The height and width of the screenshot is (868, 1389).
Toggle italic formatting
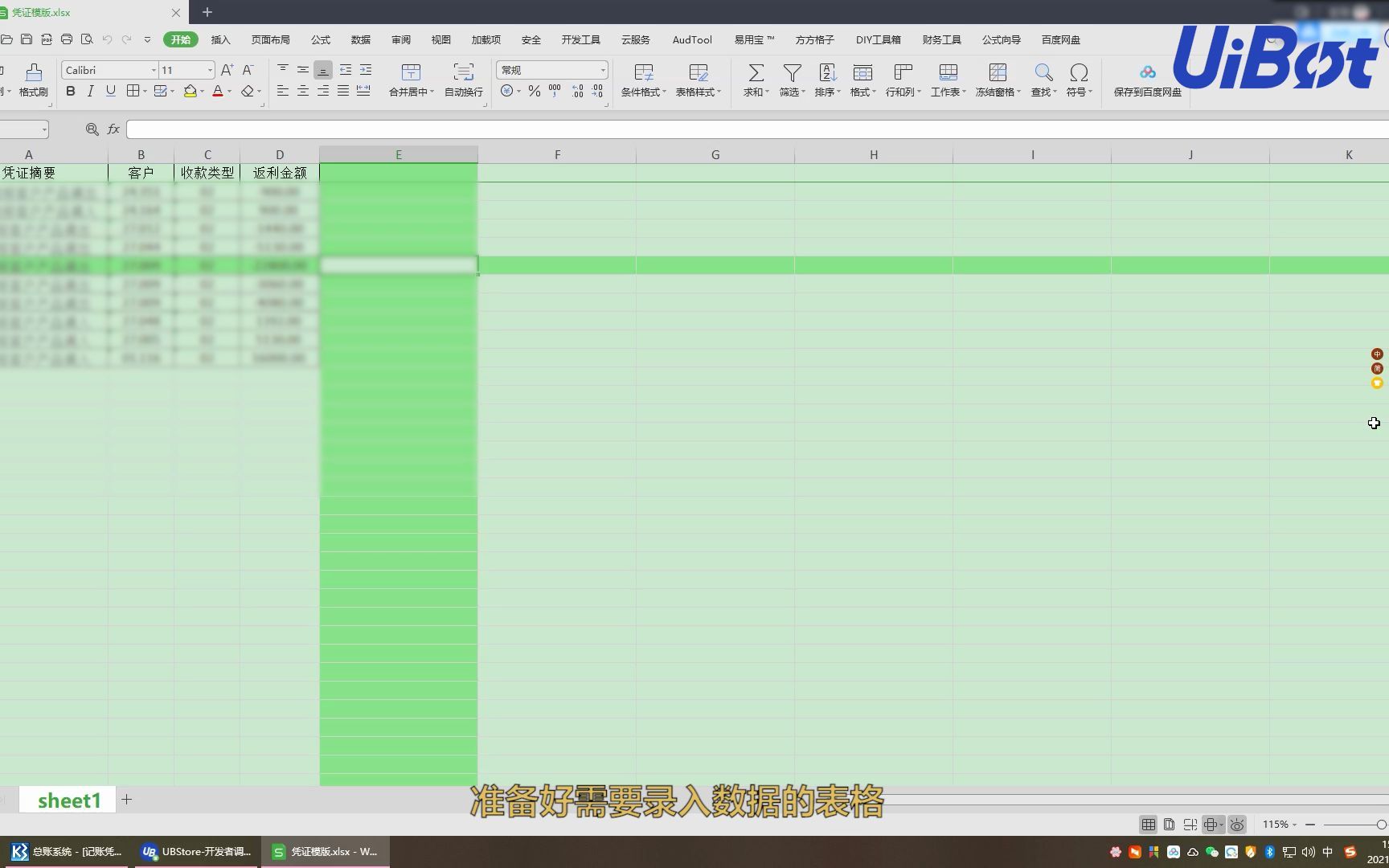(x=90, y=92)
